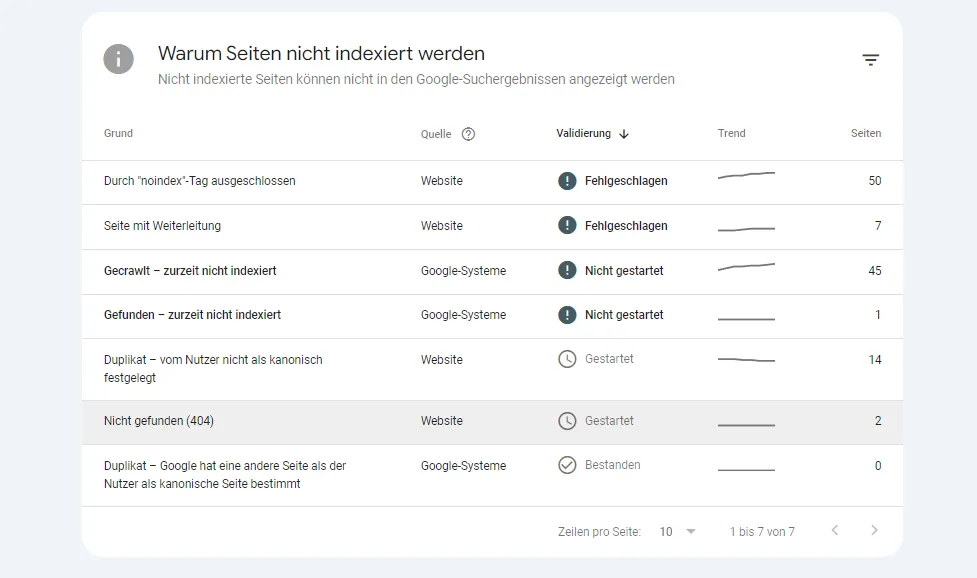Open the rows per page dropdown
This screenshot has width=977, height=578.
pos(690,531)
